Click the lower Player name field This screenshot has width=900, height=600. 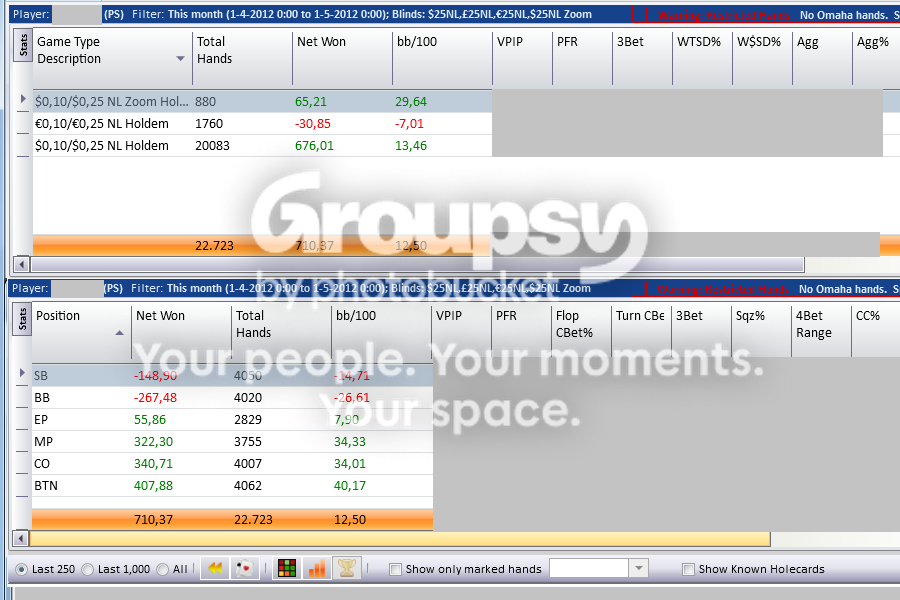click(76, 288)
